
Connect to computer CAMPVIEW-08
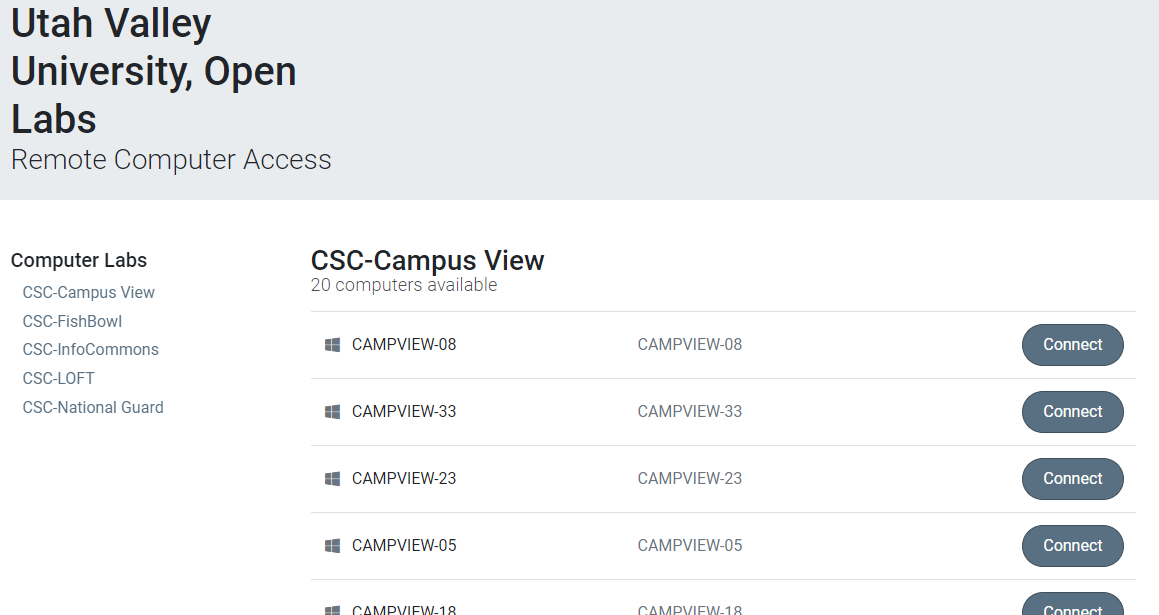click(x=1073, y=345)
